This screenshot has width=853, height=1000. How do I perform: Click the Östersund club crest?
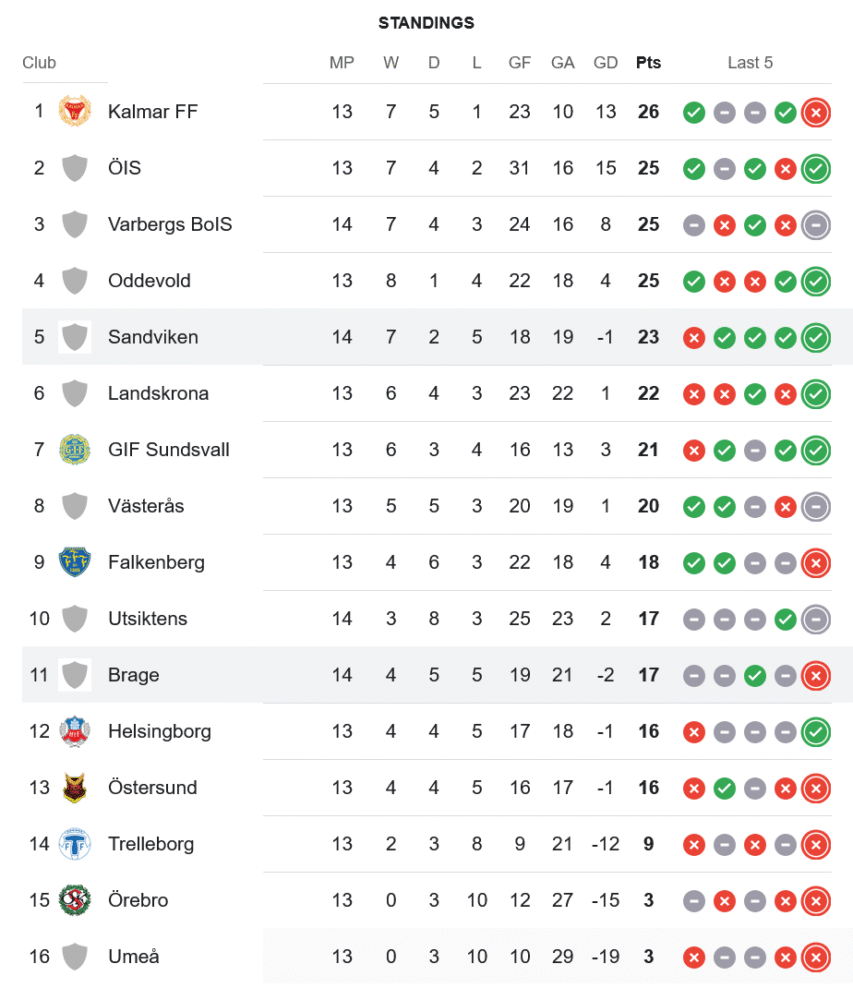click(74, 787)
